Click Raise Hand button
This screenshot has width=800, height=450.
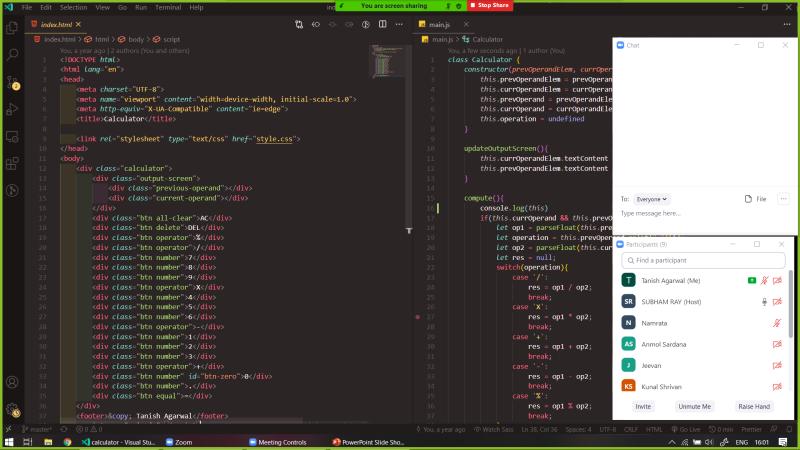754,407
